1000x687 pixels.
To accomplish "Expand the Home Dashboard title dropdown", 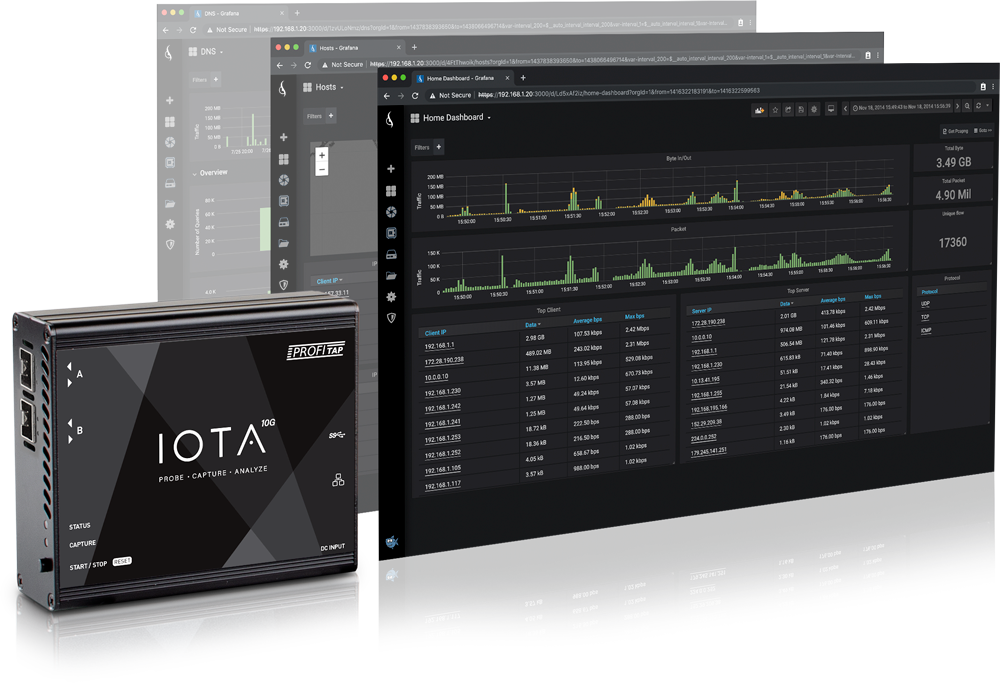I will pyautogui.click(x=489, y=118).
